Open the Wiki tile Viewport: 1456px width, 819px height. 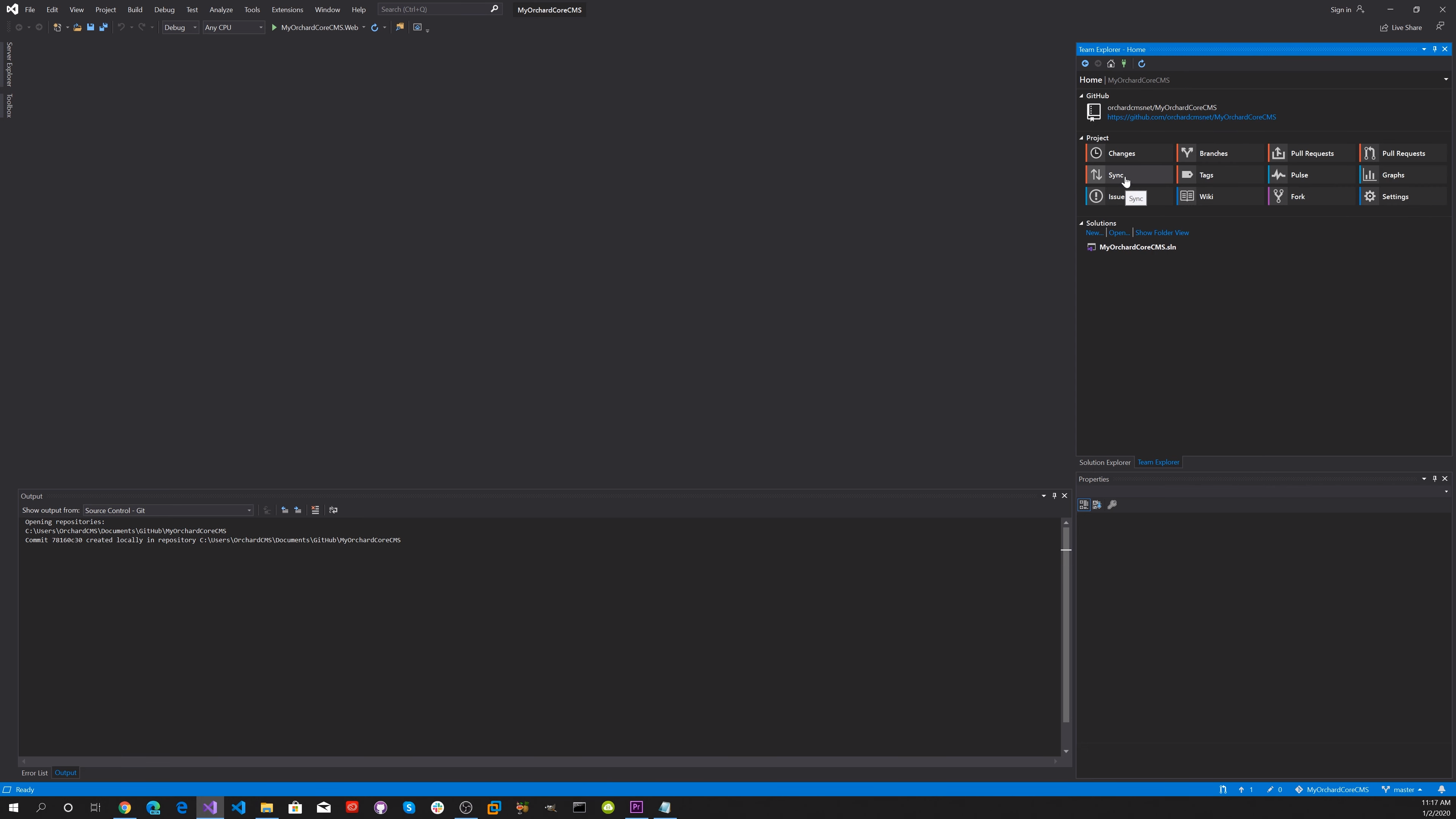pyautogui.click(x=1220, y=196)
